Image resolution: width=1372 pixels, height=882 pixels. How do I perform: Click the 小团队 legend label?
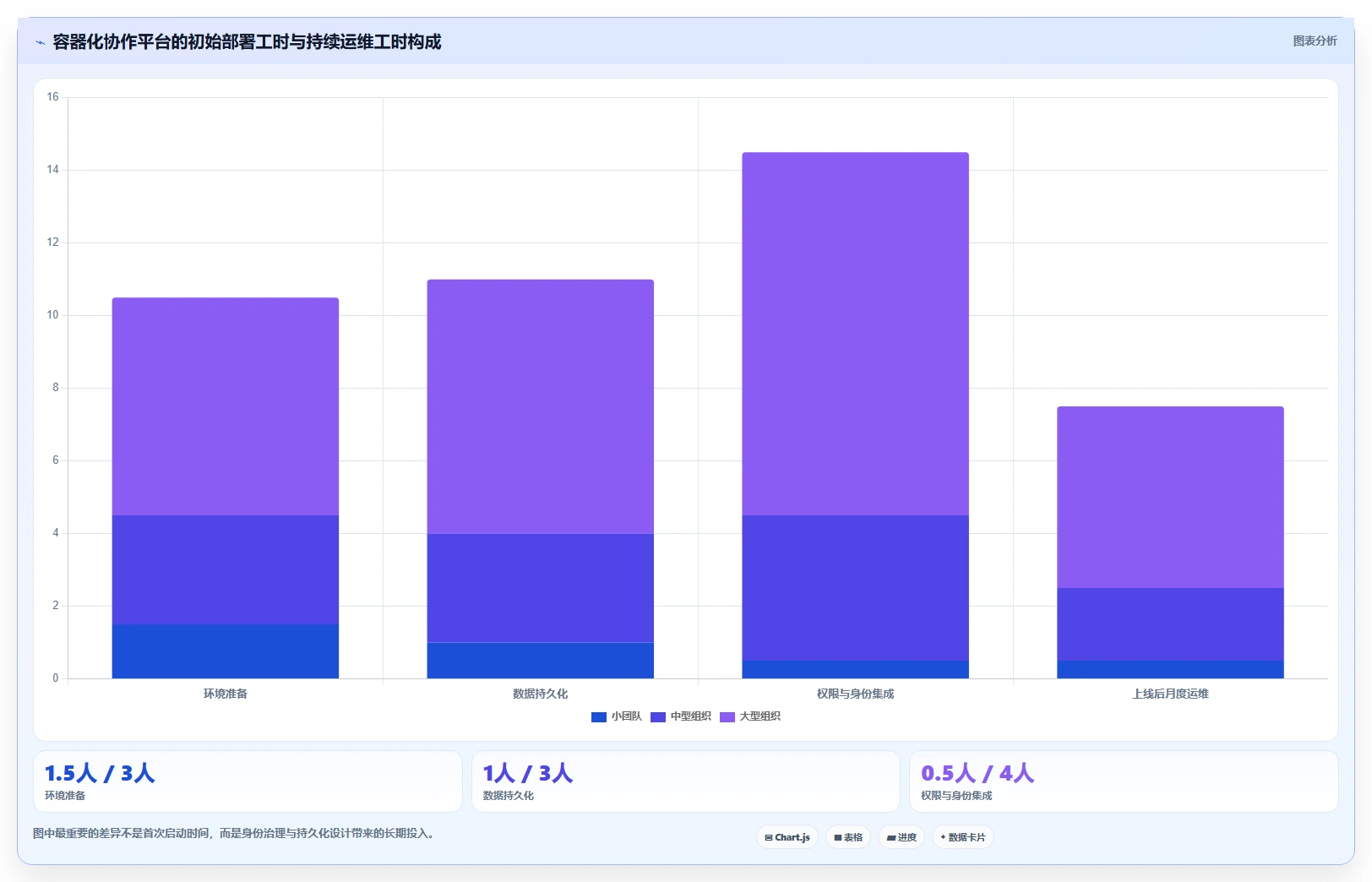627,716
